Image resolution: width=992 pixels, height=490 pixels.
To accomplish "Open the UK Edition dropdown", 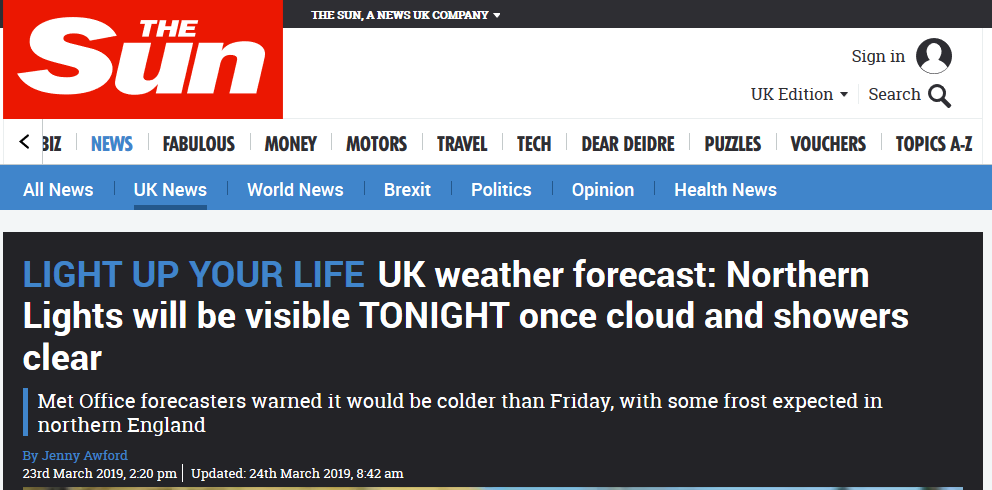I will pyautogui.click(x=799, y=94).
